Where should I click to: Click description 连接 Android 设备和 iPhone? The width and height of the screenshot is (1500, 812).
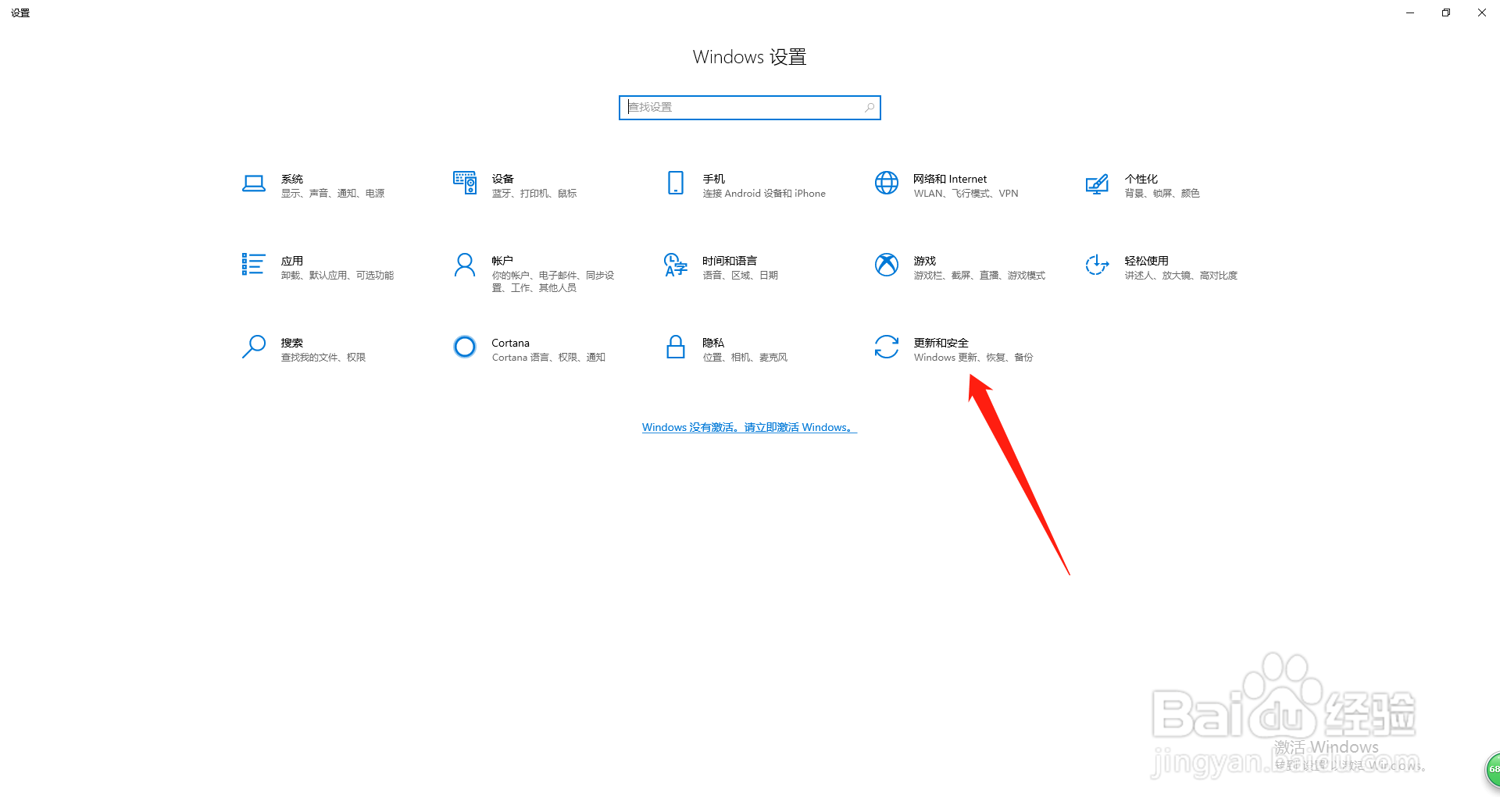(764, 194)
